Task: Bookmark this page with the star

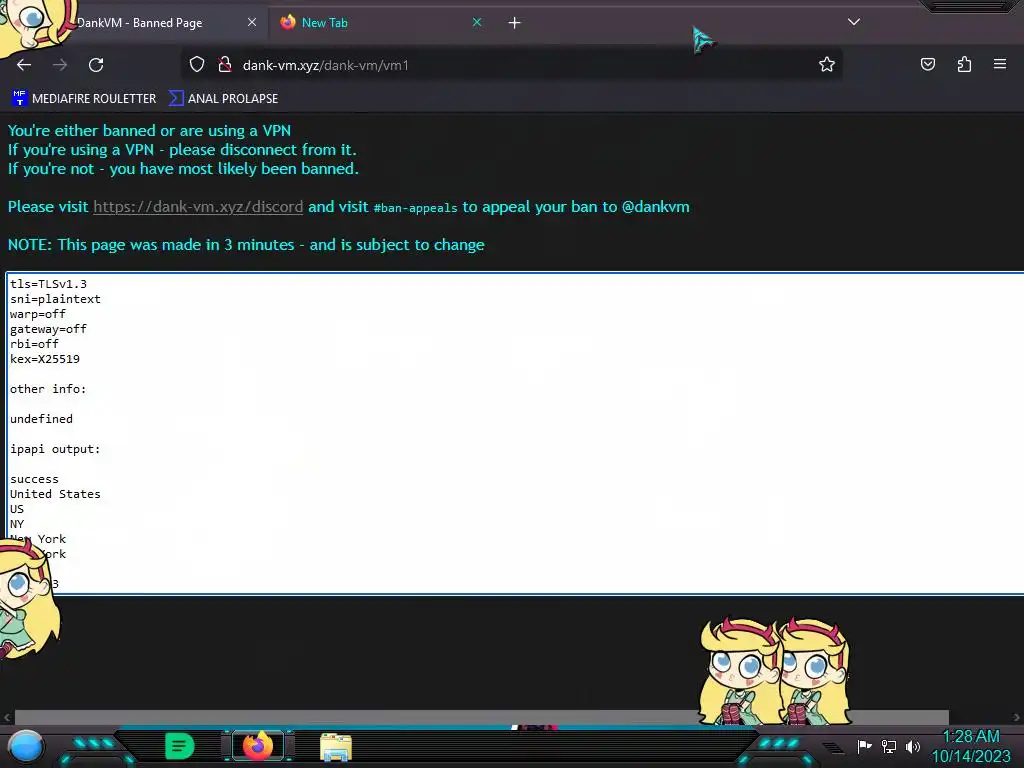Action: (827, 64)
